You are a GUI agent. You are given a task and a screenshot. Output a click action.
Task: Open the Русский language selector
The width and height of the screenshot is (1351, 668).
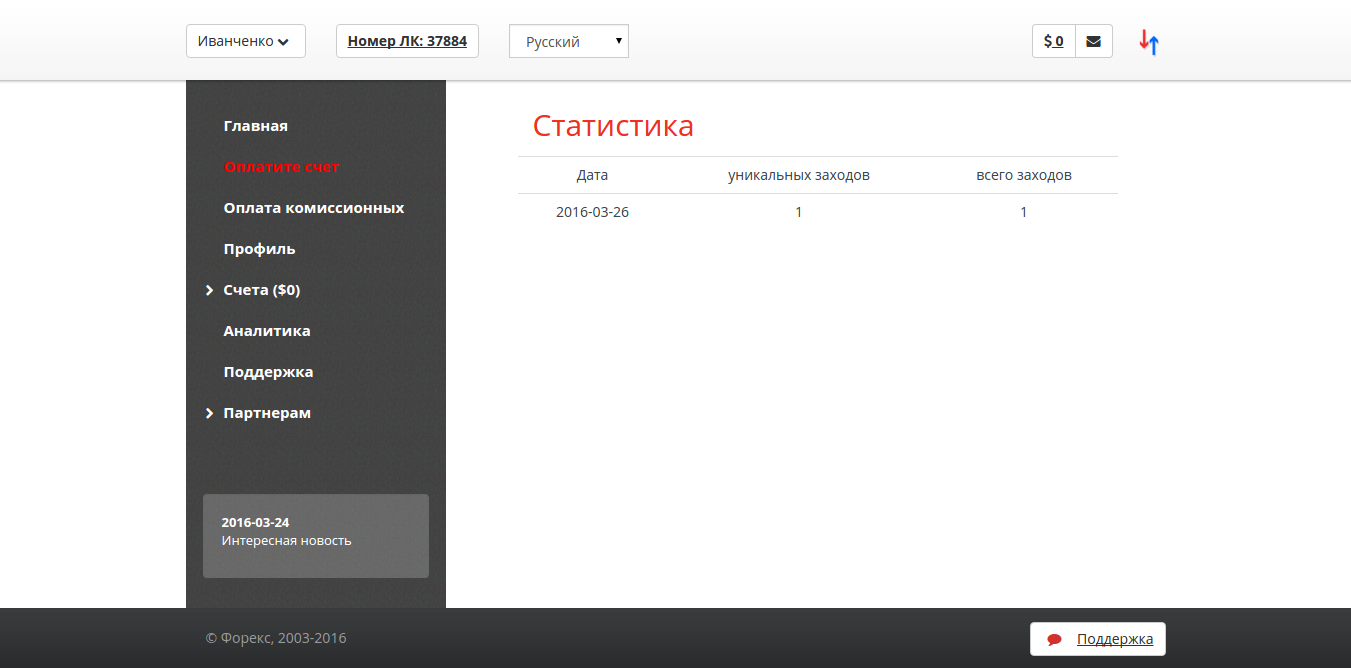click(569, 41)
